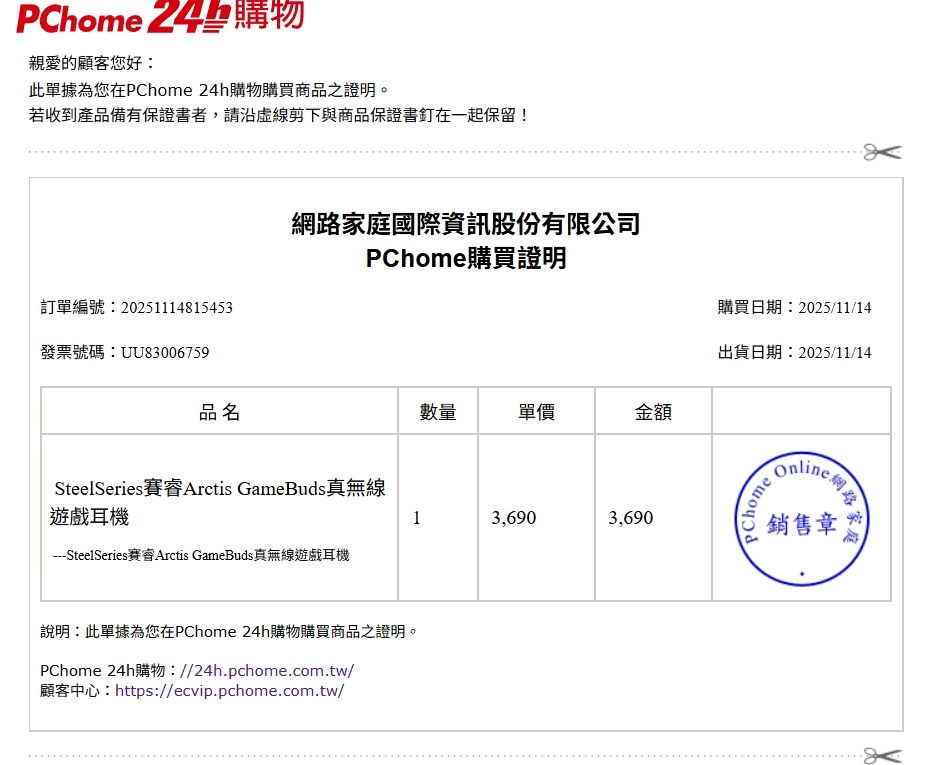Click the PChome購買證明 title
The width and height of the screenshot is (932, 765).
click(466, 259)
